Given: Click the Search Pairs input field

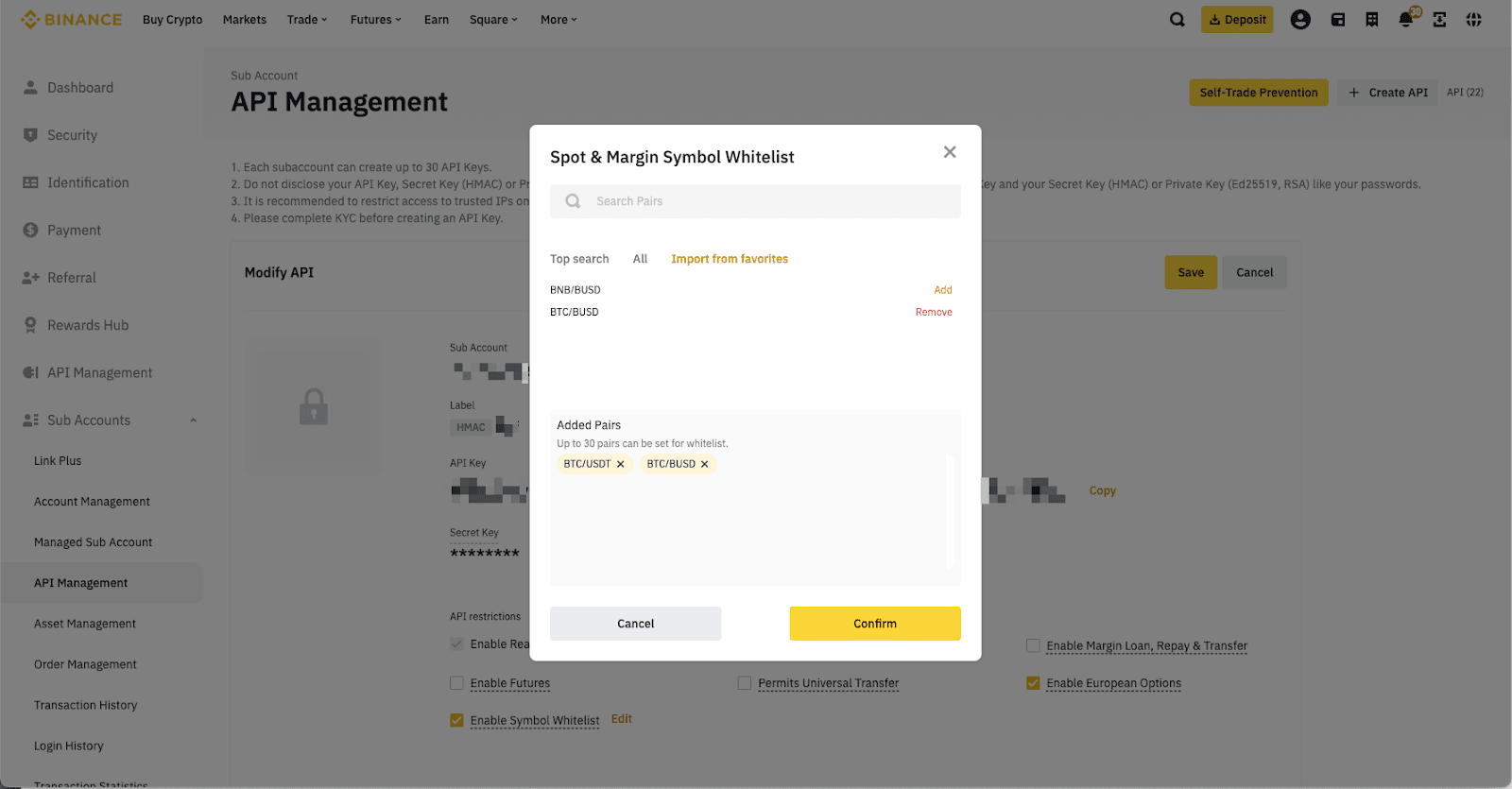Looking at the screenshot, I should [765, 201].
